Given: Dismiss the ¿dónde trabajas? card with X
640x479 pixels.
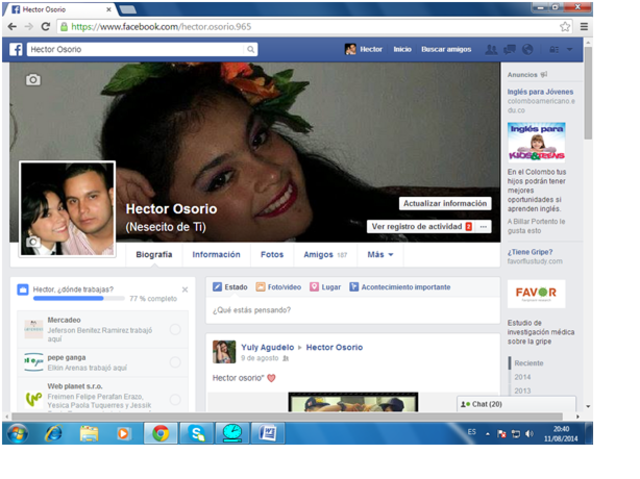Looking at the screenshot, I should [185, 289].
